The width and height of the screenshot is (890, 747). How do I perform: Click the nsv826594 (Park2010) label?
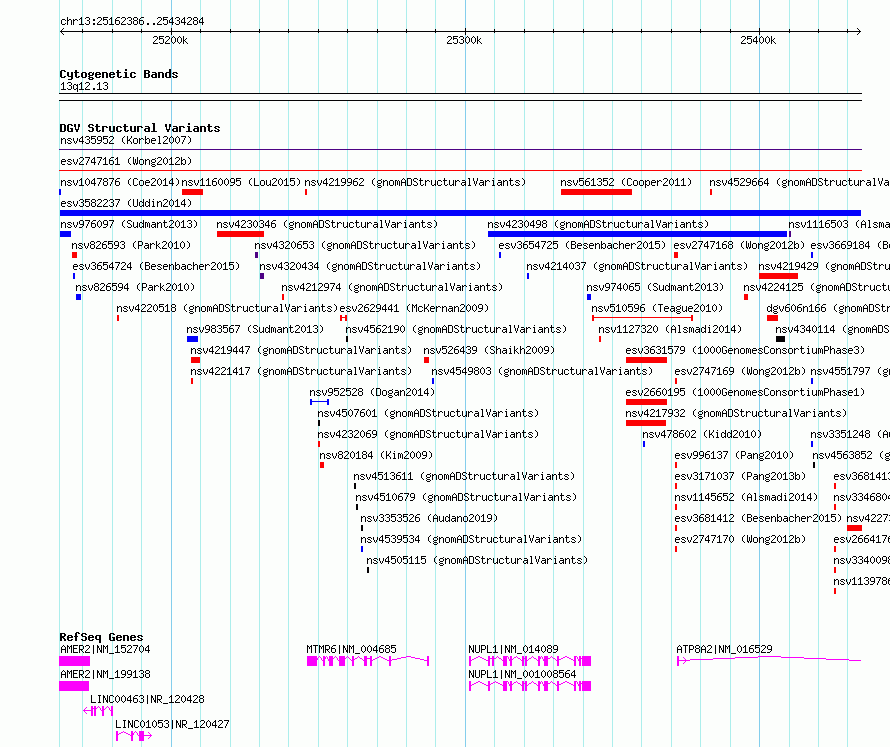tap(135, 287)
